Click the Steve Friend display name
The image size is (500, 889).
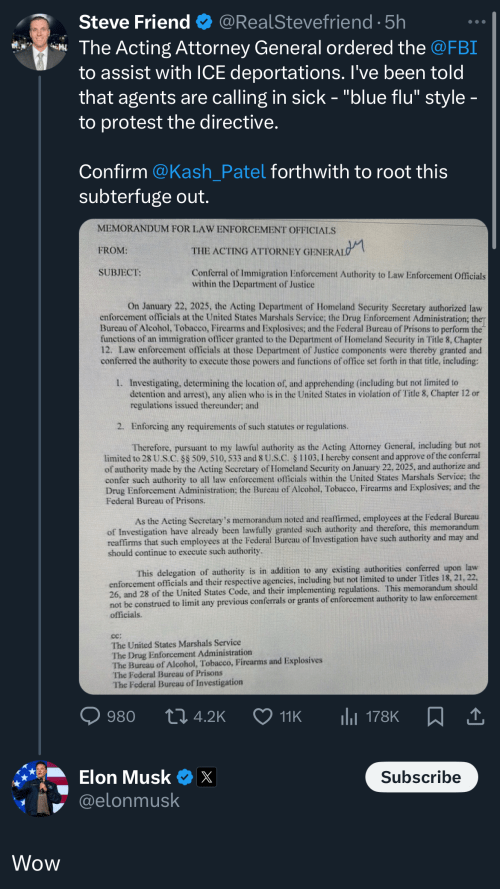click(134, 23)
